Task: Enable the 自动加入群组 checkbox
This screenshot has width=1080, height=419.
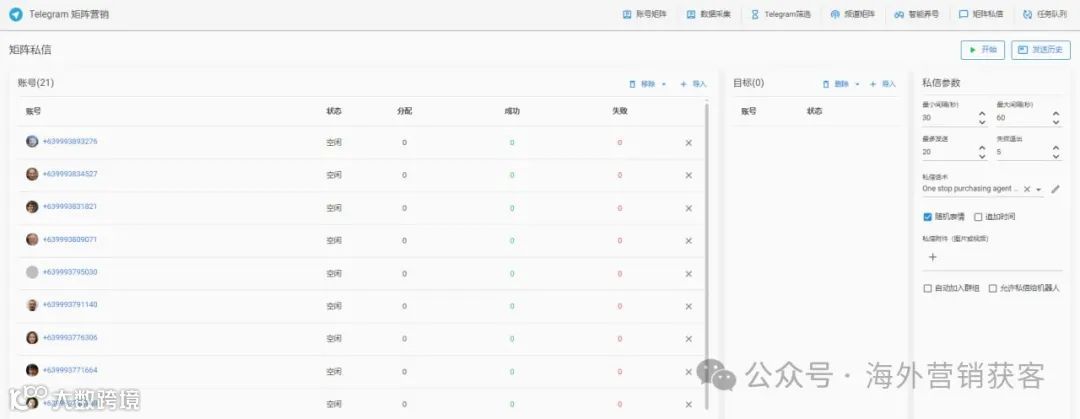Action: 927,289
